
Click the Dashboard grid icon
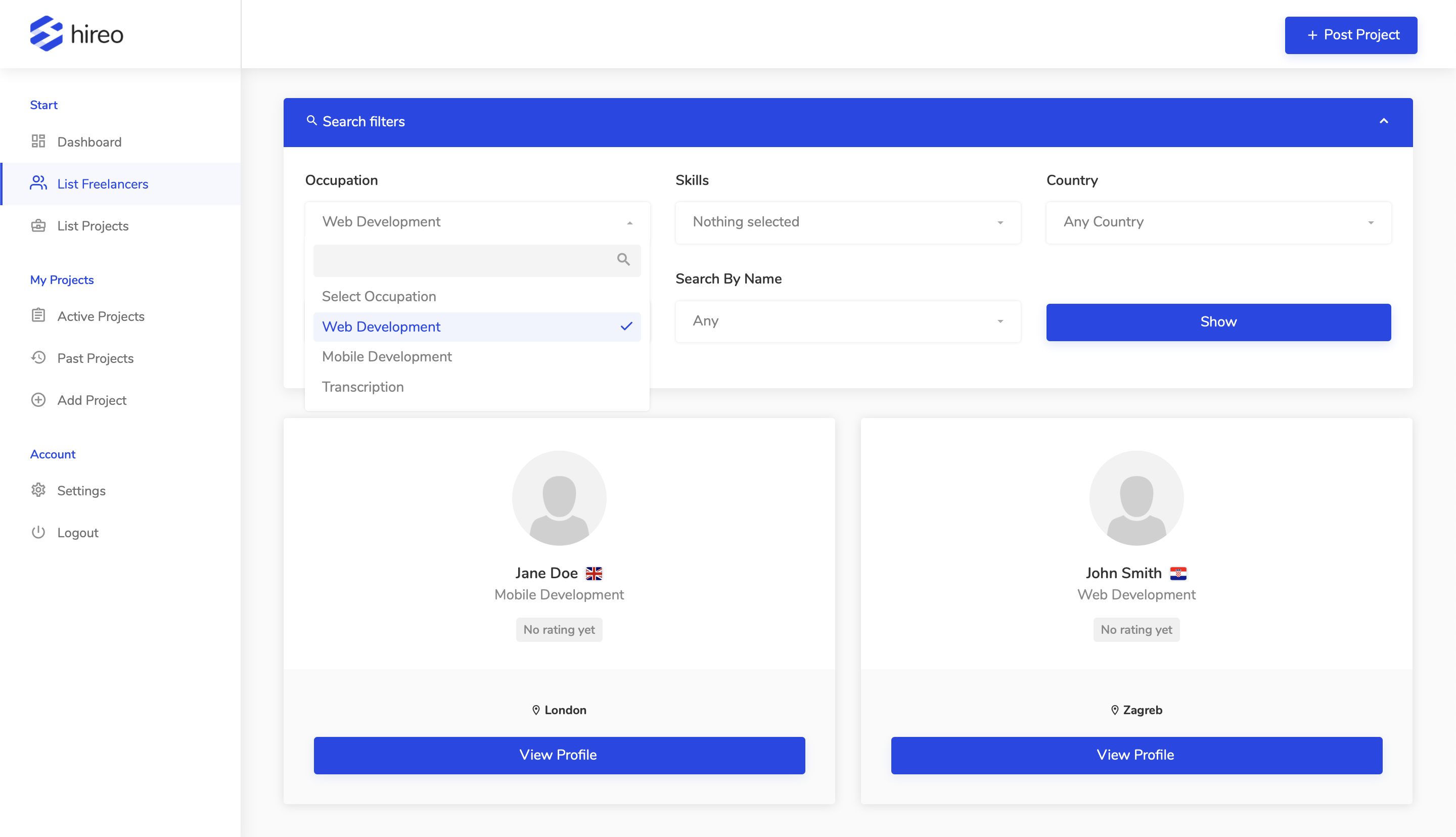(x=38, y=142)
